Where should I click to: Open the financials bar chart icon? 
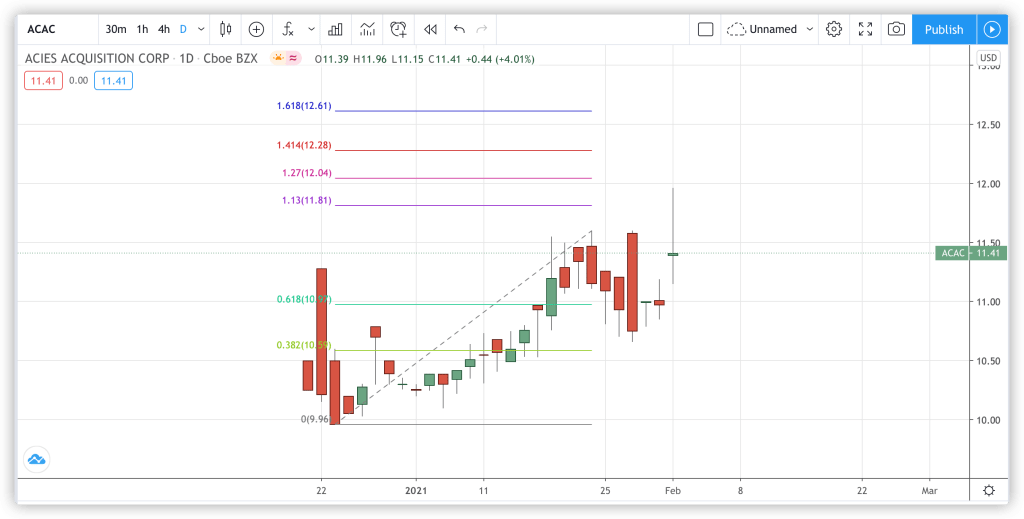[336, 29]
